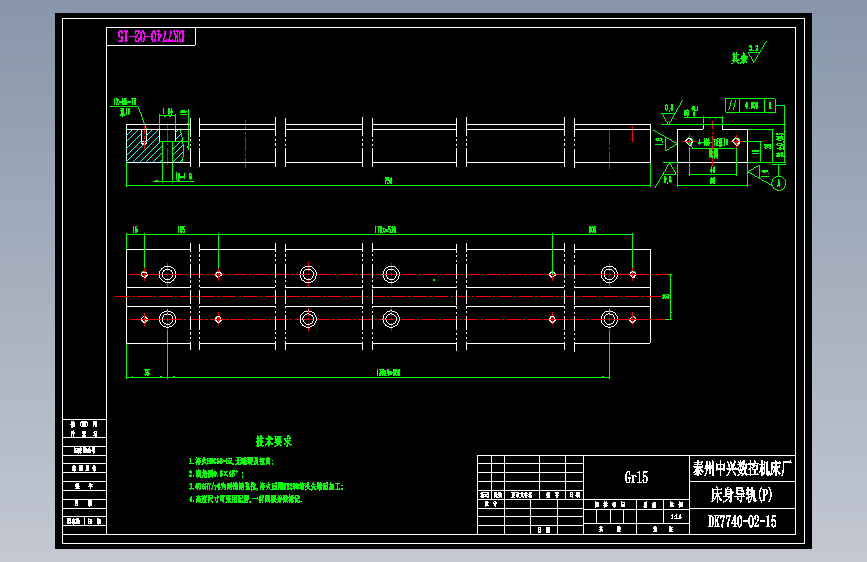The image size is (867, 562).
Task: Click technical requirement line 4
Action: [245, 499]
